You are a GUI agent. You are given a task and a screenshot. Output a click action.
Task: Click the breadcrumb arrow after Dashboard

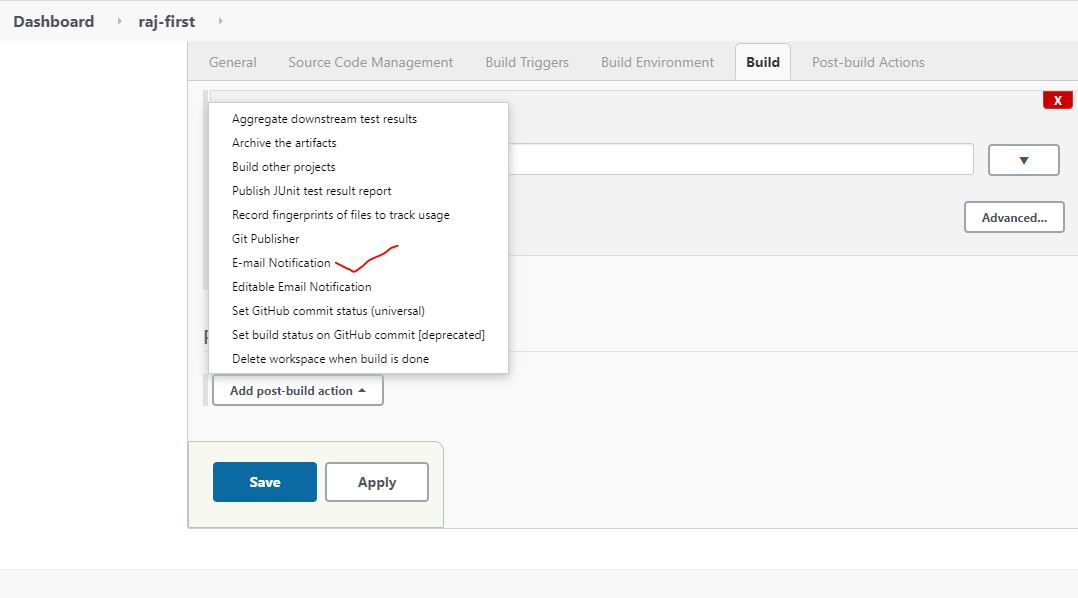click(x=119, y=21)
